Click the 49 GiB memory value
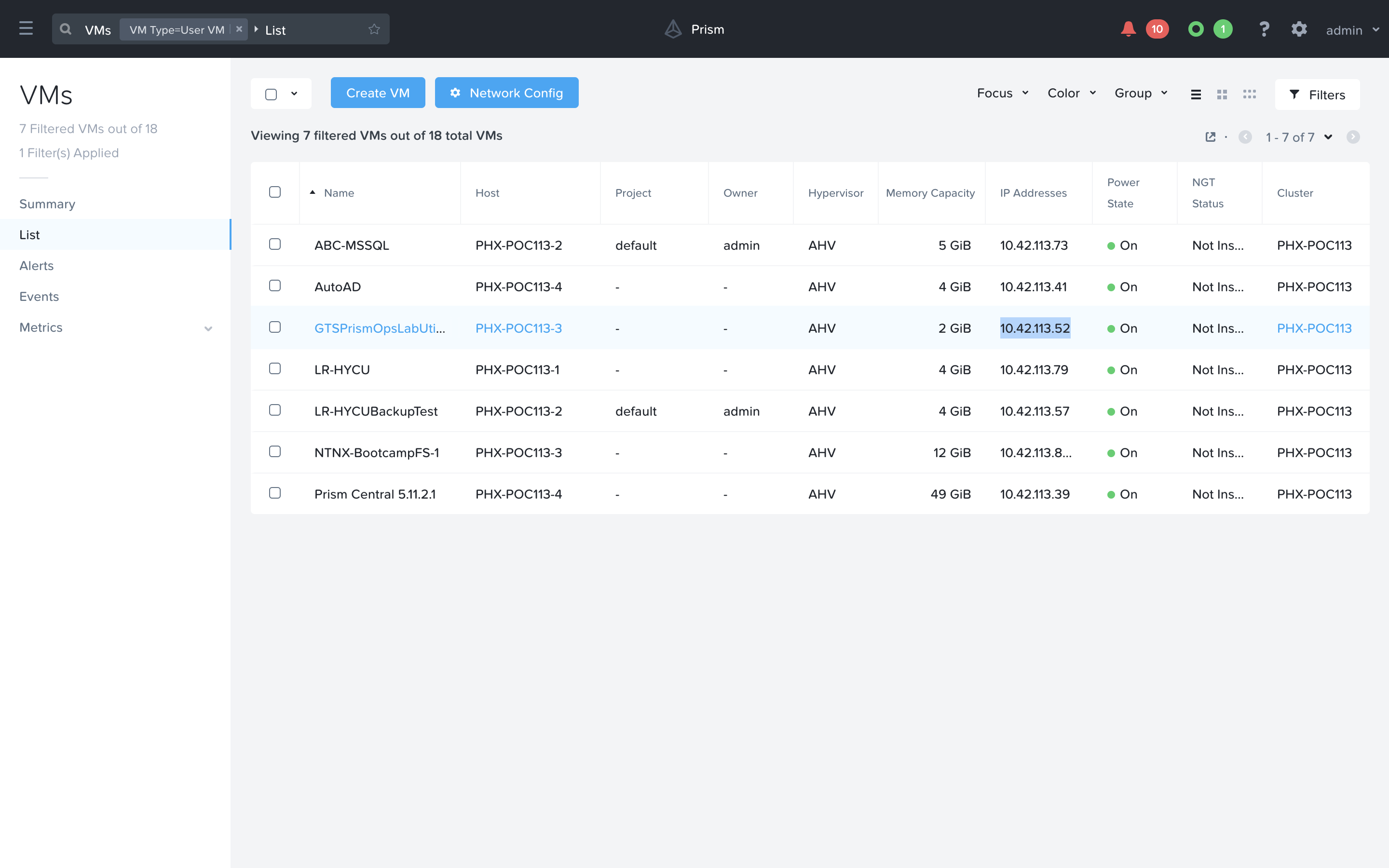The height and width of the screenshot is (868, 1389). [x=951, y=494]
